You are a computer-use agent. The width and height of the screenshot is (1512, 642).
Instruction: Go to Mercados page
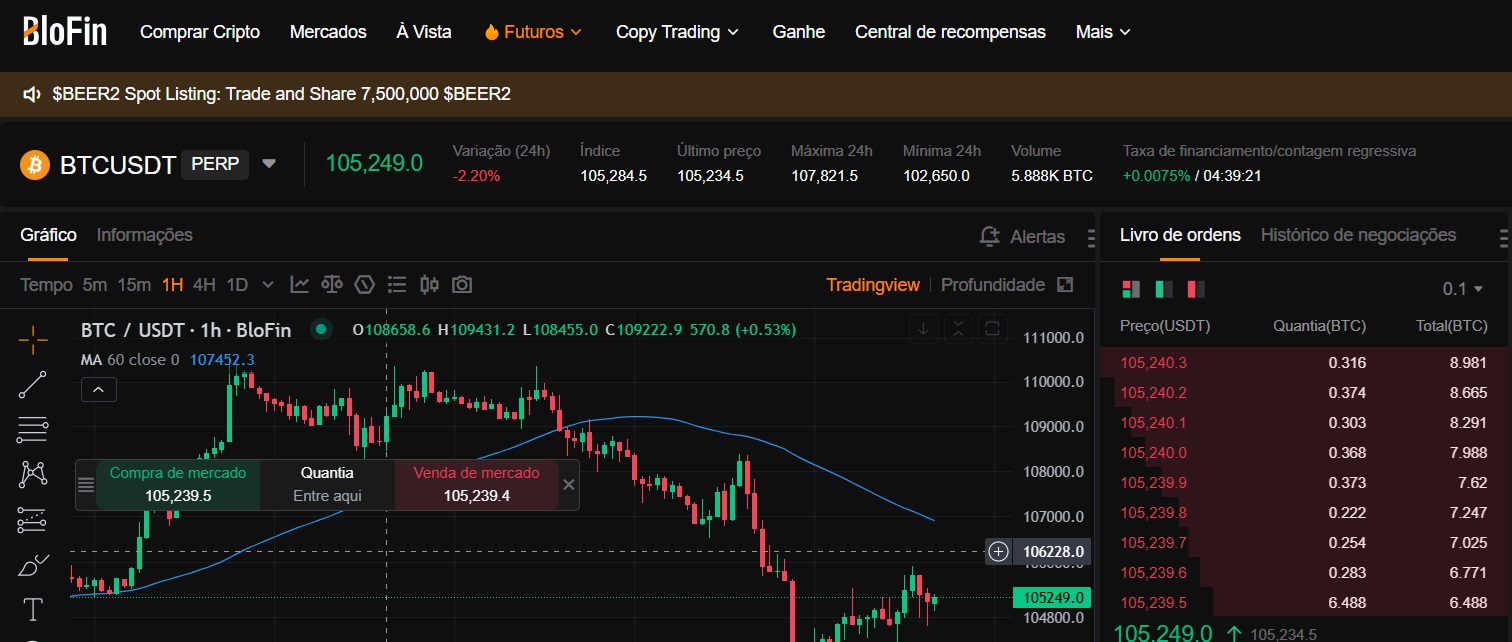328,32
